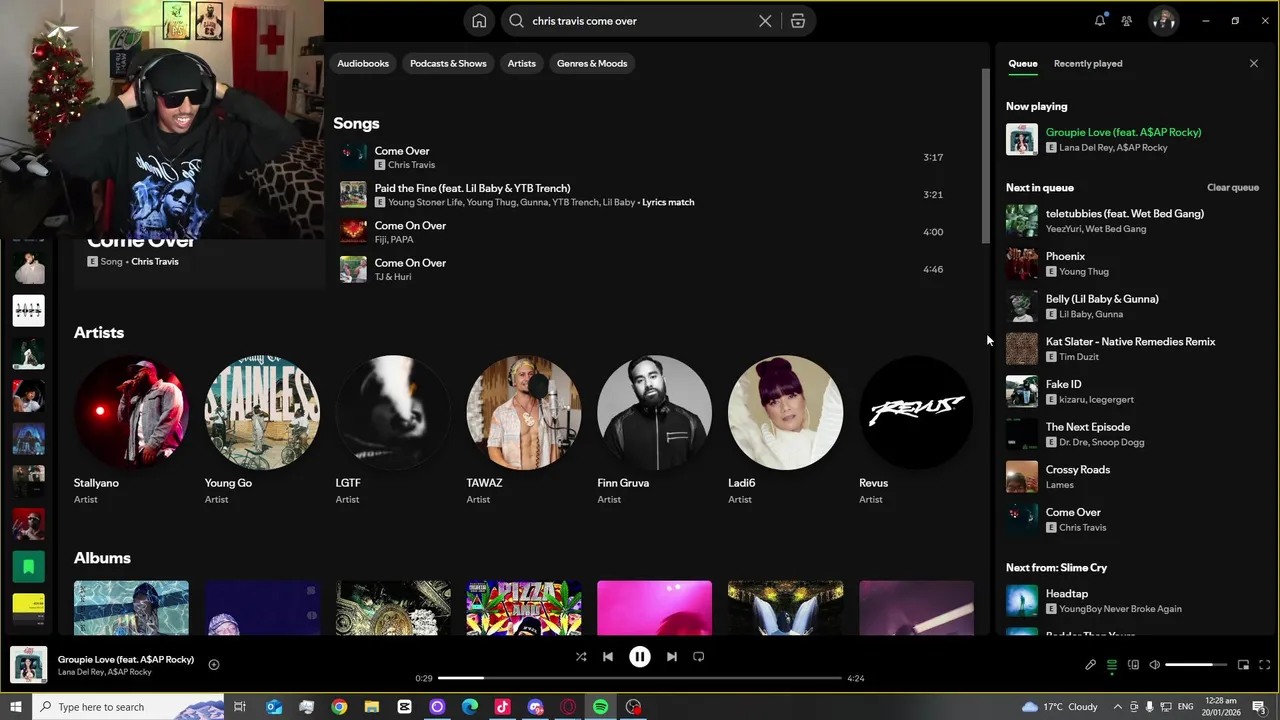Open Task View on the taskbar
The height and width of the screenshot is (720, 1280).
coord(240,707)
